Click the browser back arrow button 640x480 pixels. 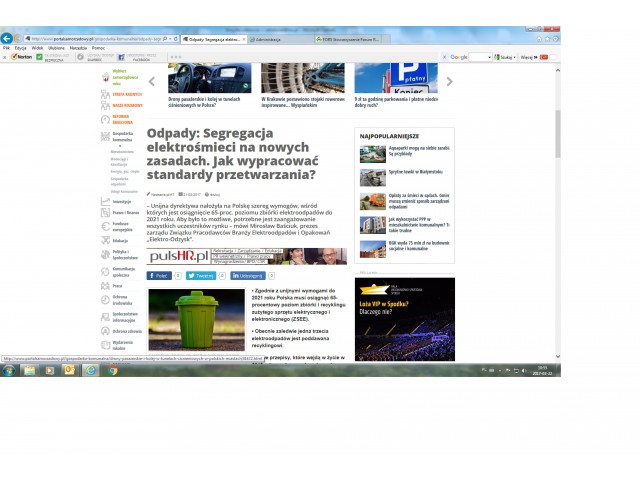pos(8,38)
